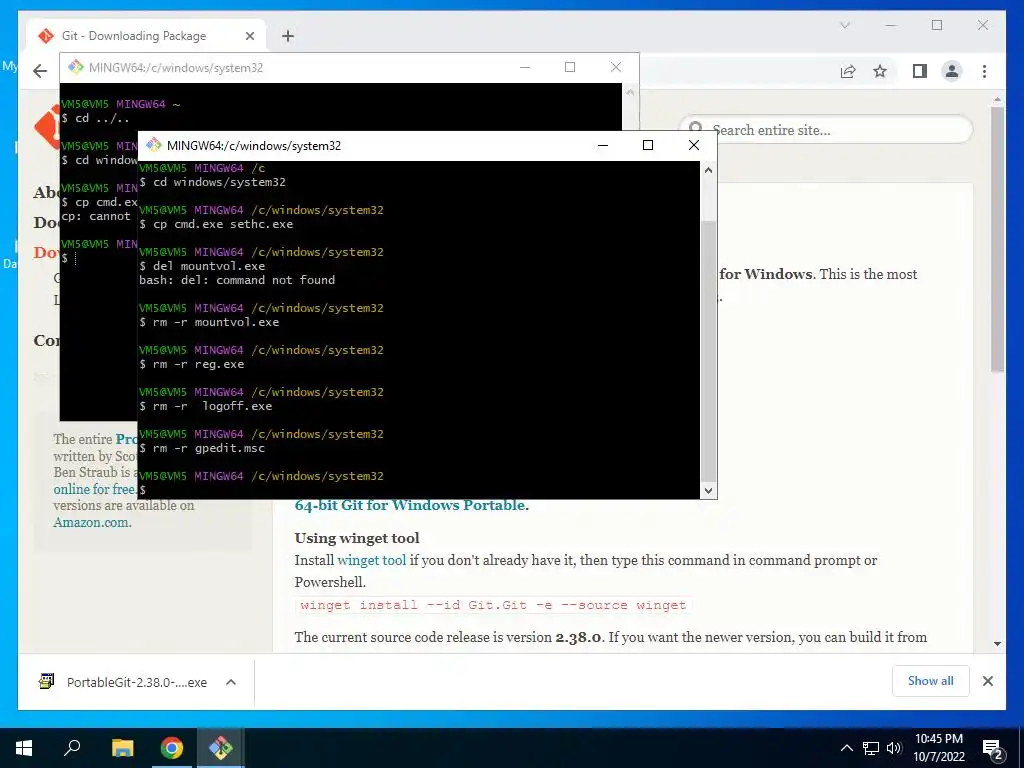Image resolution: width=1024 pixels, height=768 pixels.
Task: Open the Amazon.com link in sidebar
Action: coord(92,522)
